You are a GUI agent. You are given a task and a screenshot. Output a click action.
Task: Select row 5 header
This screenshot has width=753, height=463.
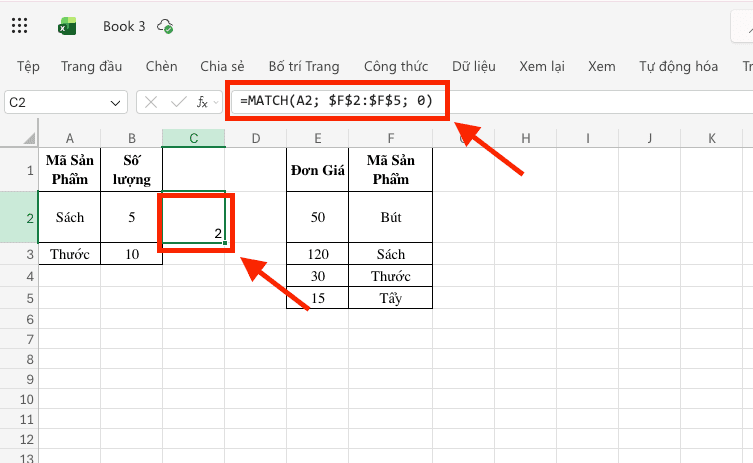click(19, 298)
